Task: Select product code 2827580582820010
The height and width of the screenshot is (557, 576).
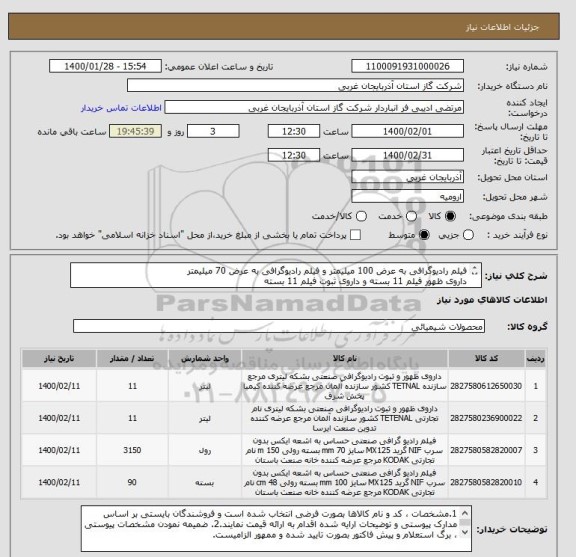Action: (x=486, y=482)
